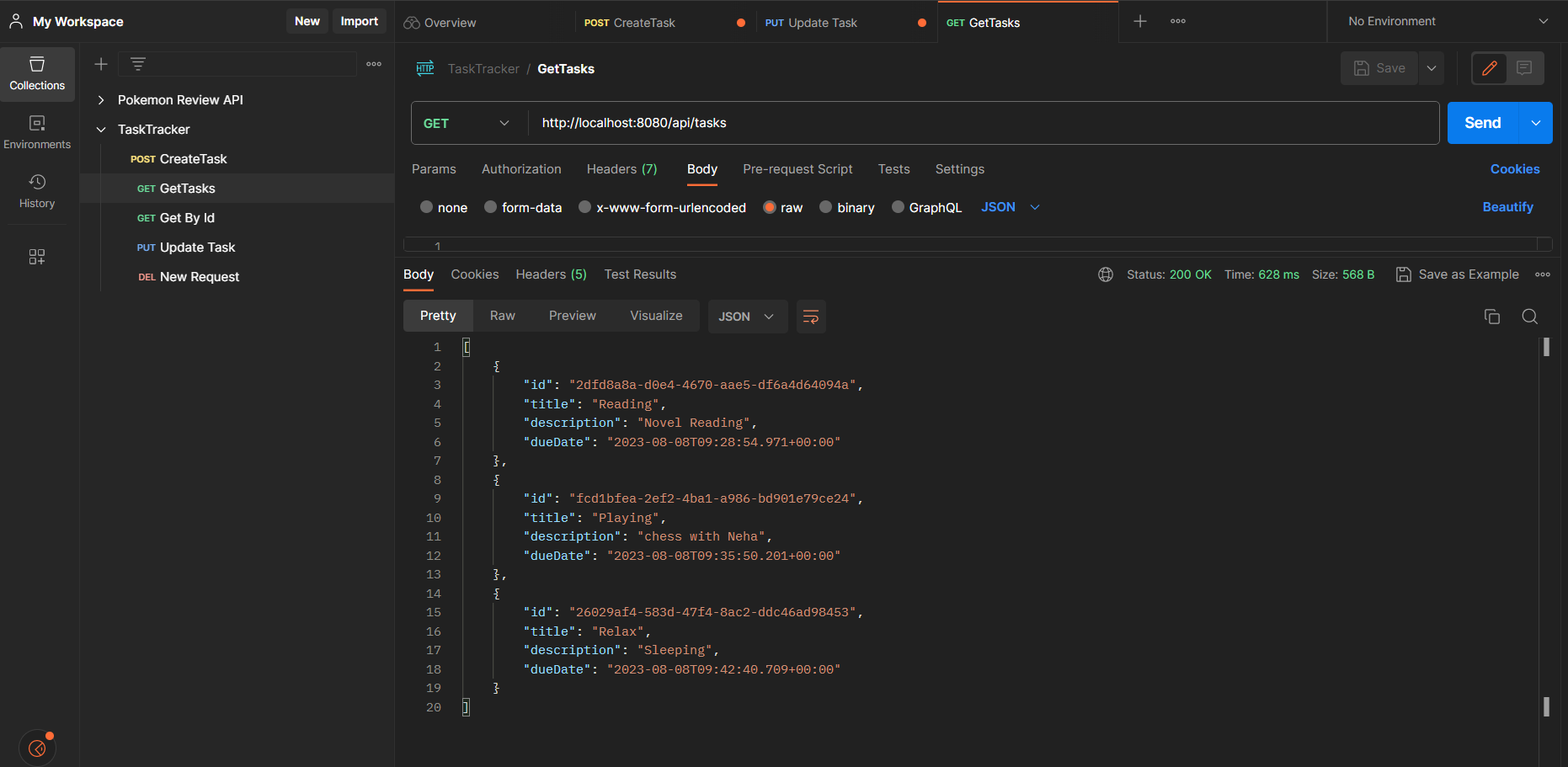This screenshot has width=1568, height=767.
Task: Send the GetTasks request
Action: [1481, 123]
